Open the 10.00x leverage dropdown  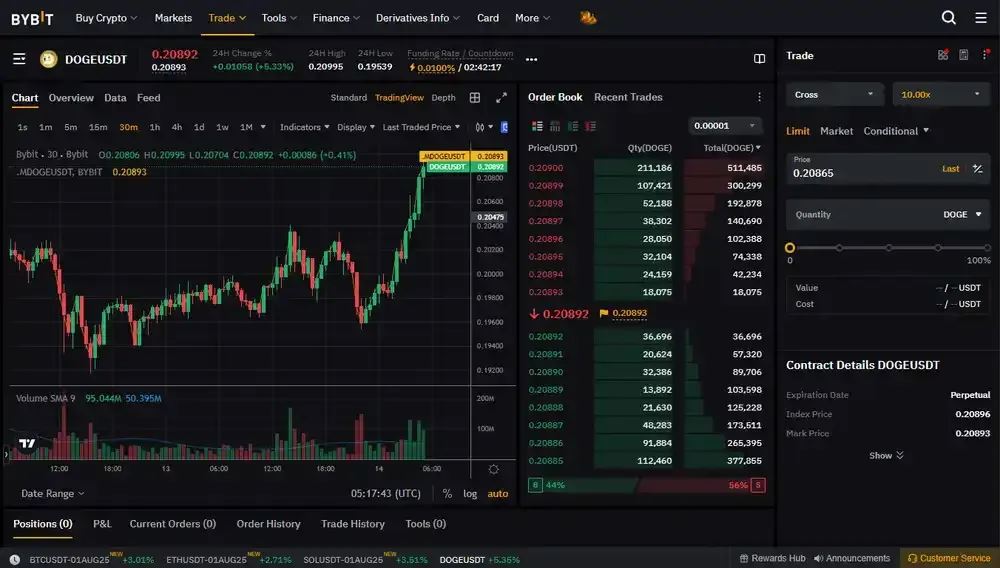[941, 94]
